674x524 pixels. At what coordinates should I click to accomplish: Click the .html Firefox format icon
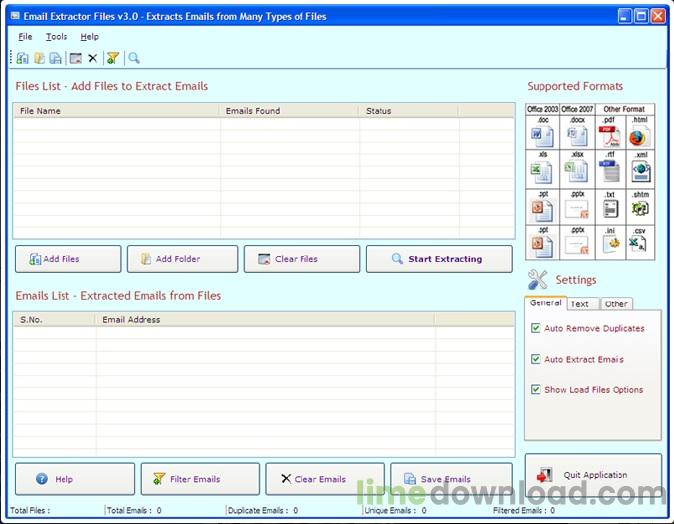tap(639, 136)
